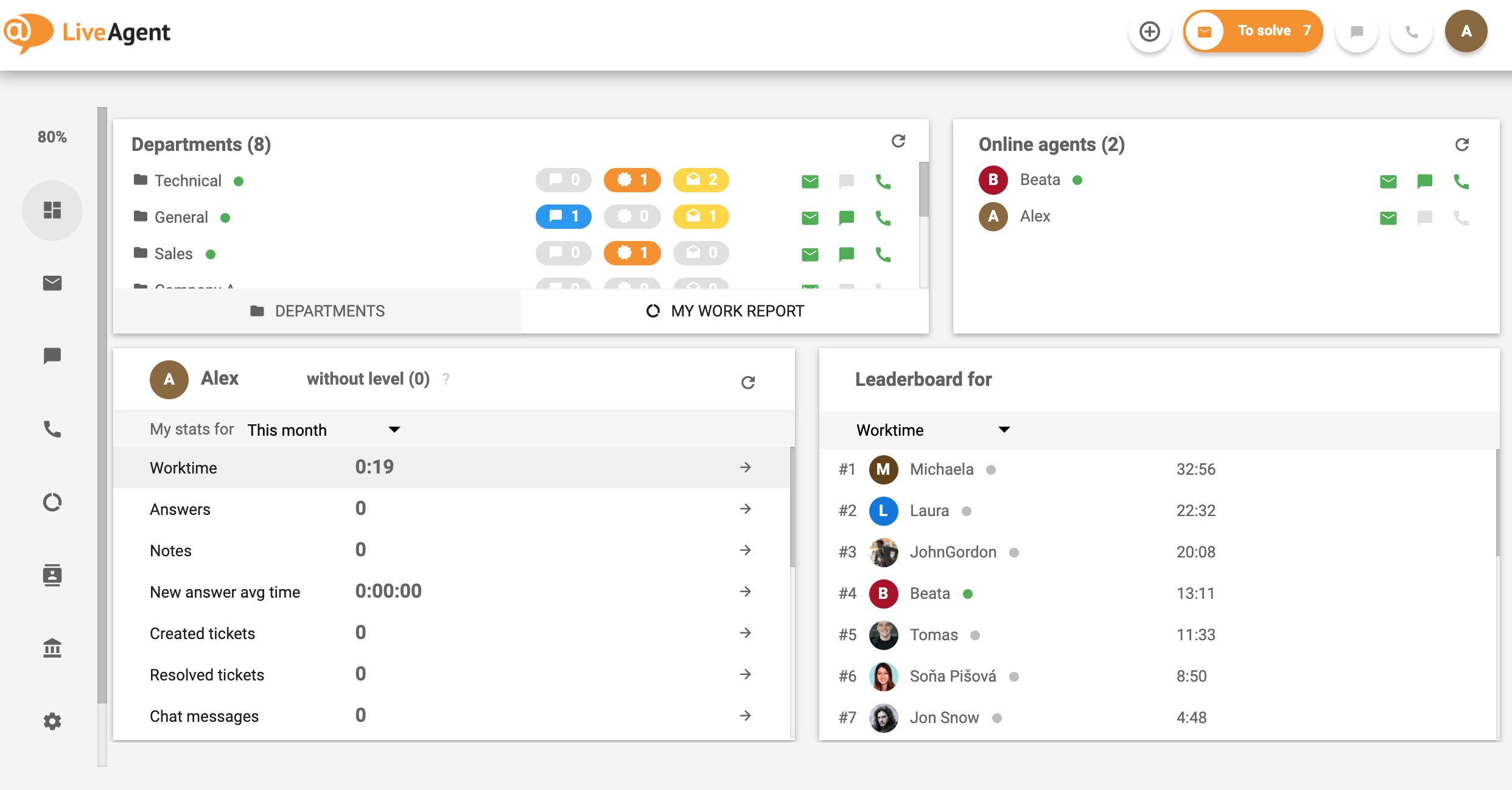Open the Worktime leaderboard metric dropdown
This screenshot has height=790, width=1512.
click(931, 430)
